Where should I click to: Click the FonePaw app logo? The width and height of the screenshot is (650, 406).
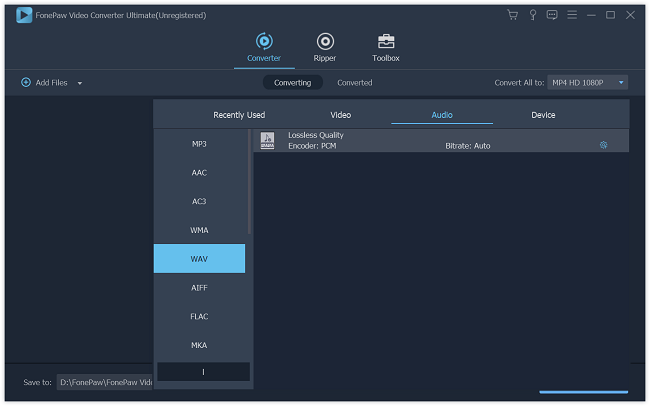click(x=24, y=15)
